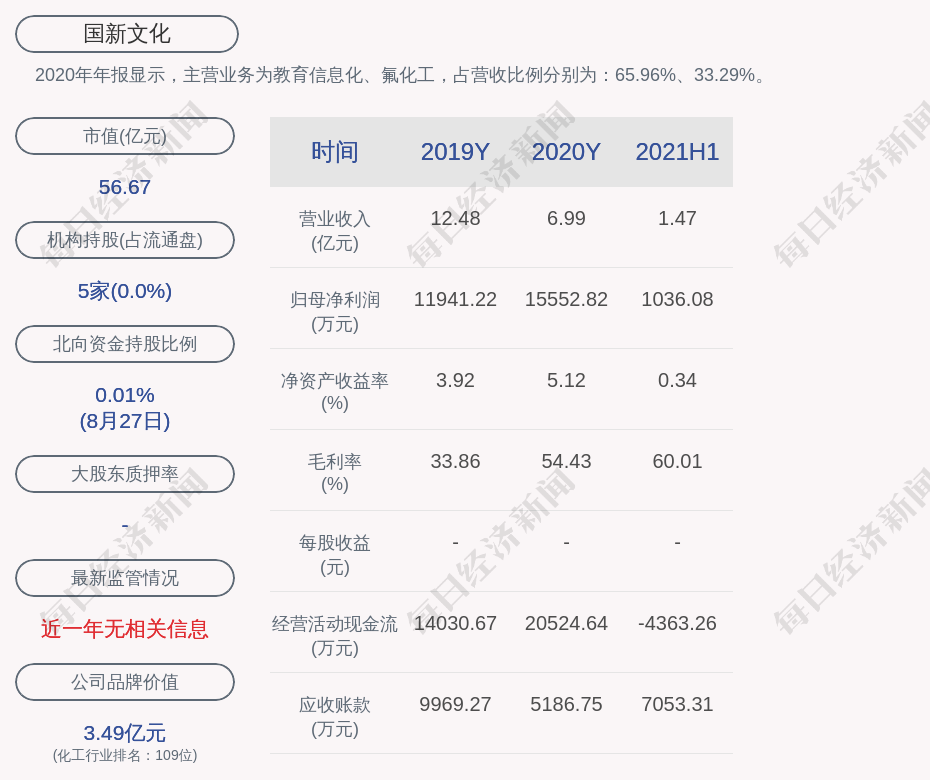Click the 2019Y revenue value 12.48
930x780 pixels.
[x=455, y=218]
